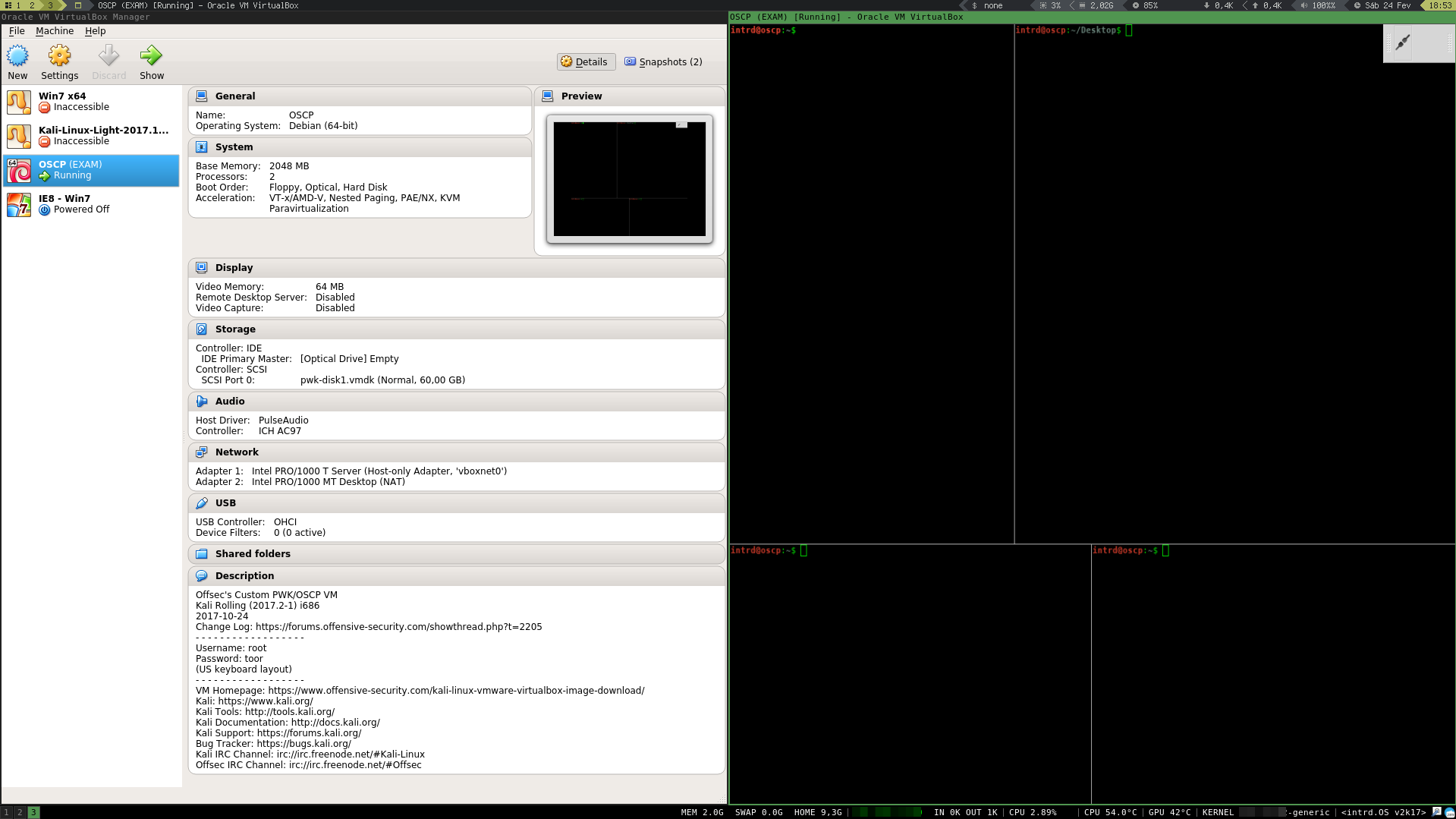Switch to workspace 1 in top bar

point(18,5)
